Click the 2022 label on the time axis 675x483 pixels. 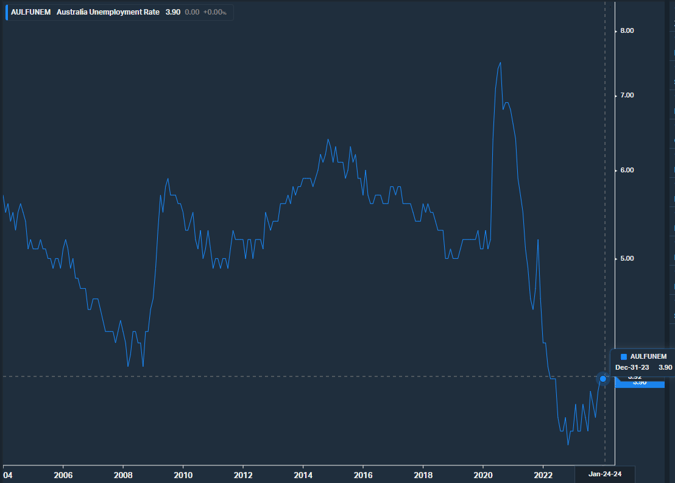coord(543,475)
